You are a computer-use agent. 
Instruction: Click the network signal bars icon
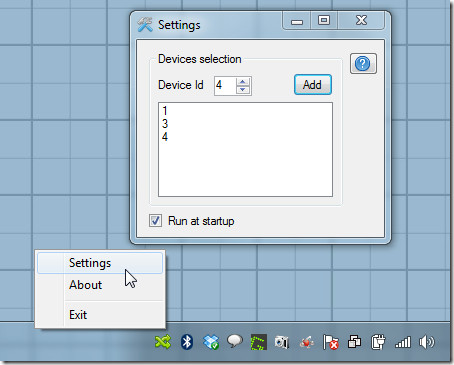pos(402,342)
